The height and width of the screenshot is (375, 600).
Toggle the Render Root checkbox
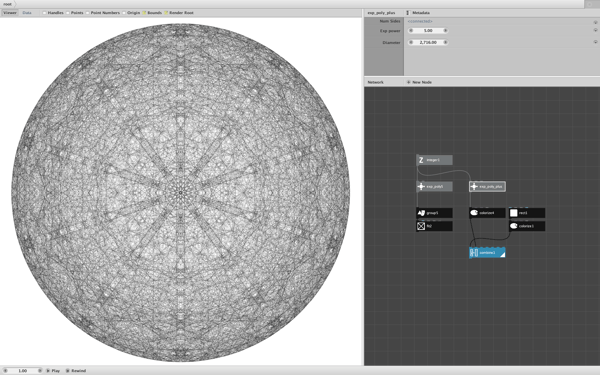point(166,13)
